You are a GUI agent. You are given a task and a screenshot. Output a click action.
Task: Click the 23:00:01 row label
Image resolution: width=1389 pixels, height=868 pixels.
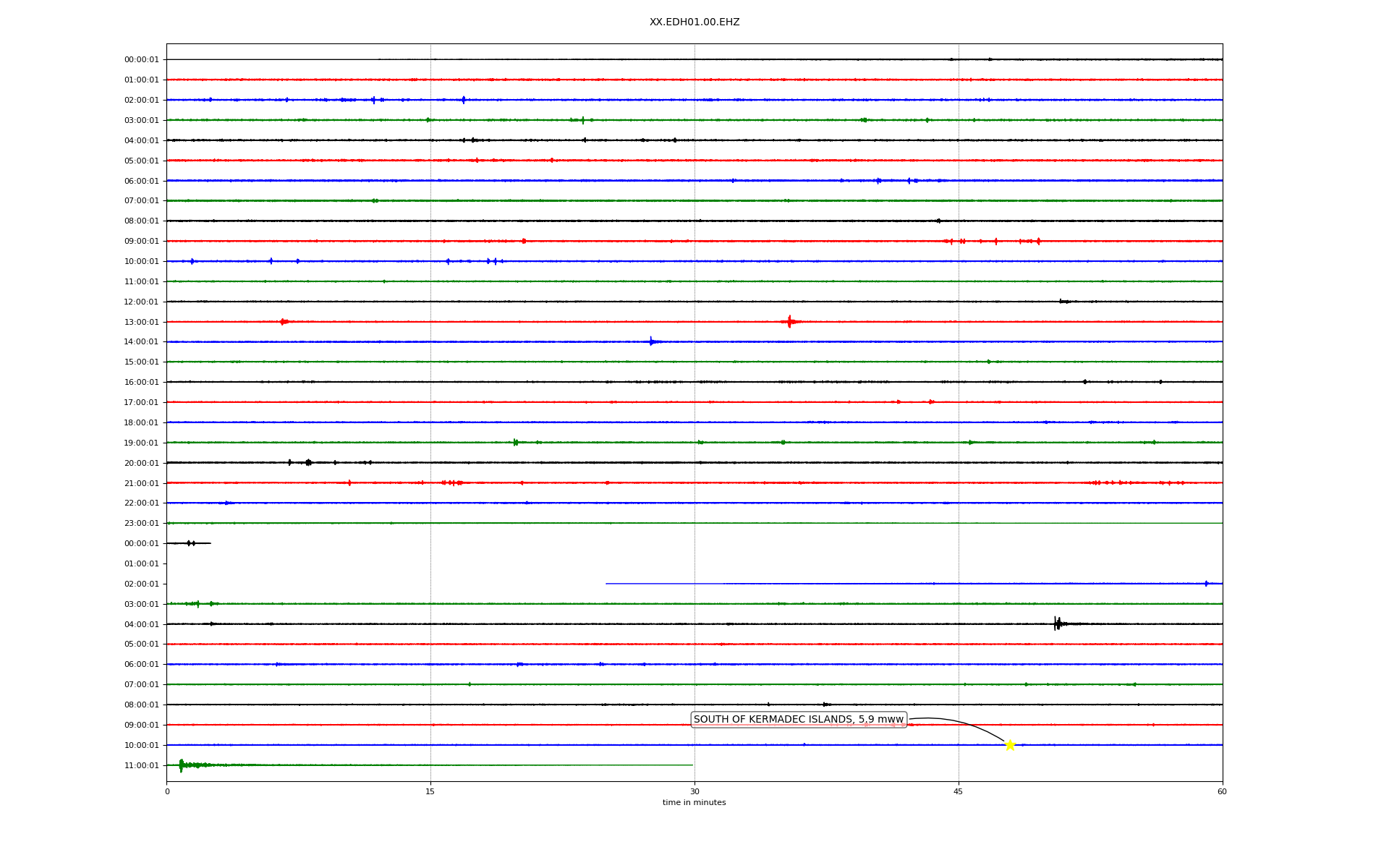(141, 523)
